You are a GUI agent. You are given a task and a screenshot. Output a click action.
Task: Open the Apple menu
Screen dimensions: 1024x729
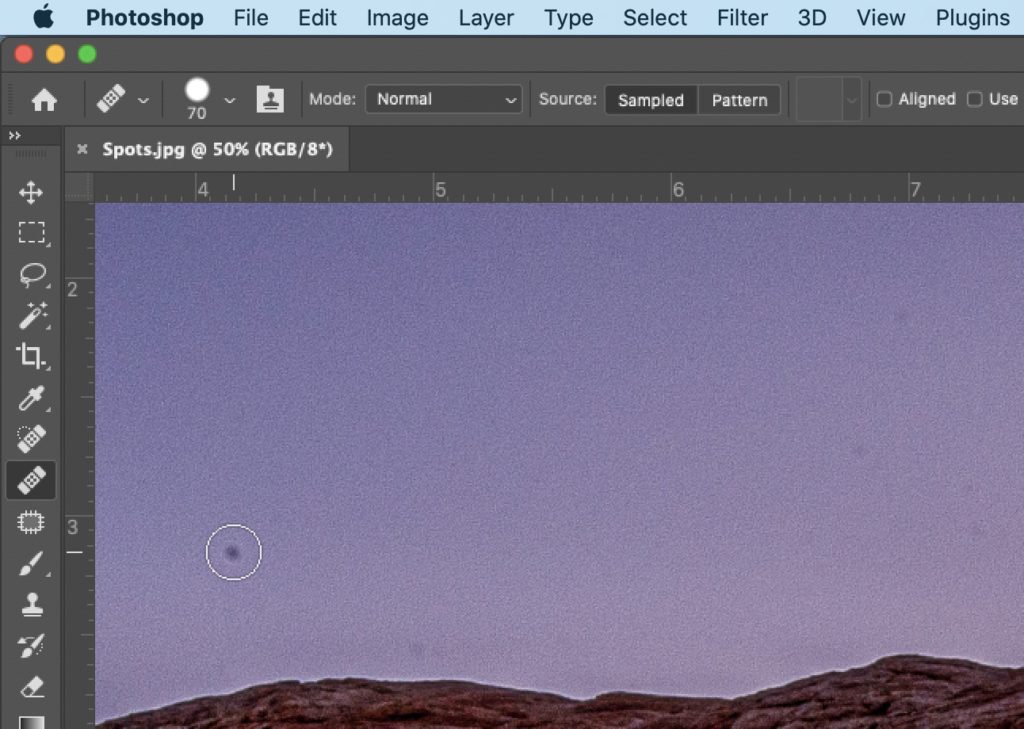(43, 18)
